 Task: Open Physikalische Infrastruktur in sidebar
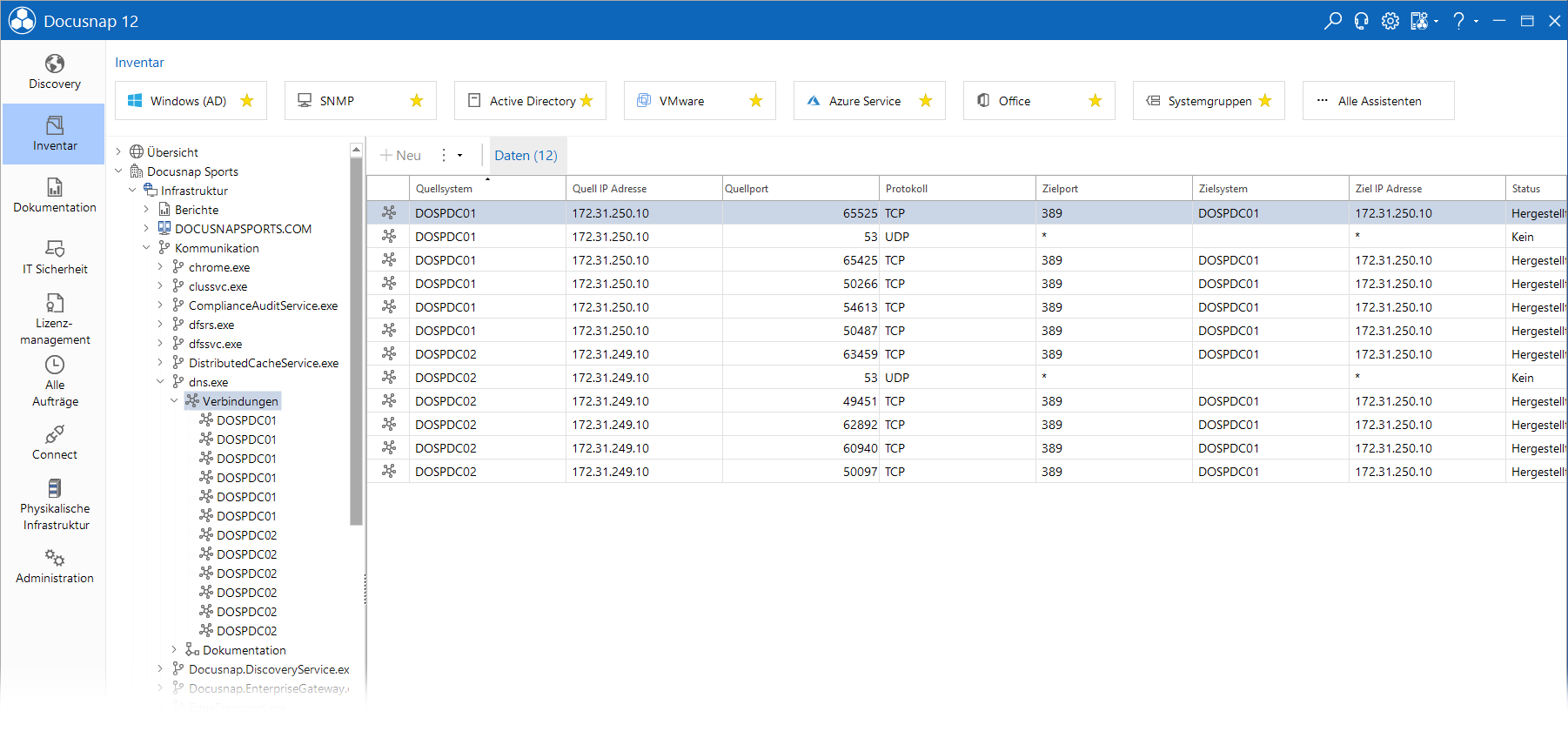[x=54, y=505]
